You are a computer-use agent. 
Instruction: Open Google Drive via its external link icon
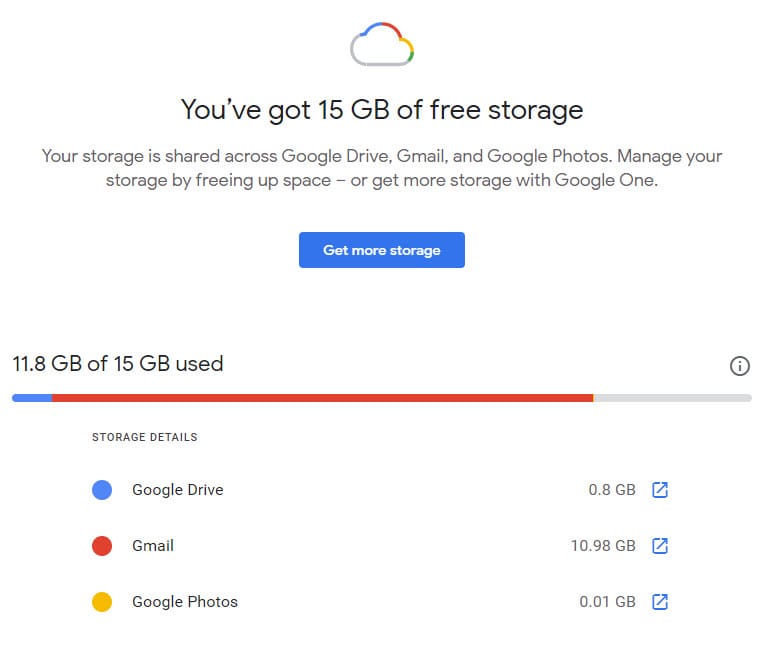(660, 490)
